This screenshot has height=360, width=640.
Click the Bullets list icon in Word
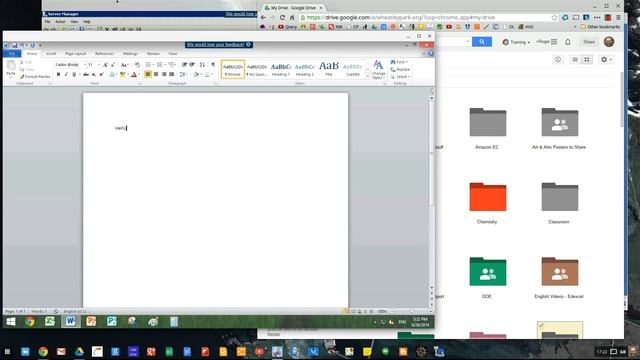click(149, 64)
